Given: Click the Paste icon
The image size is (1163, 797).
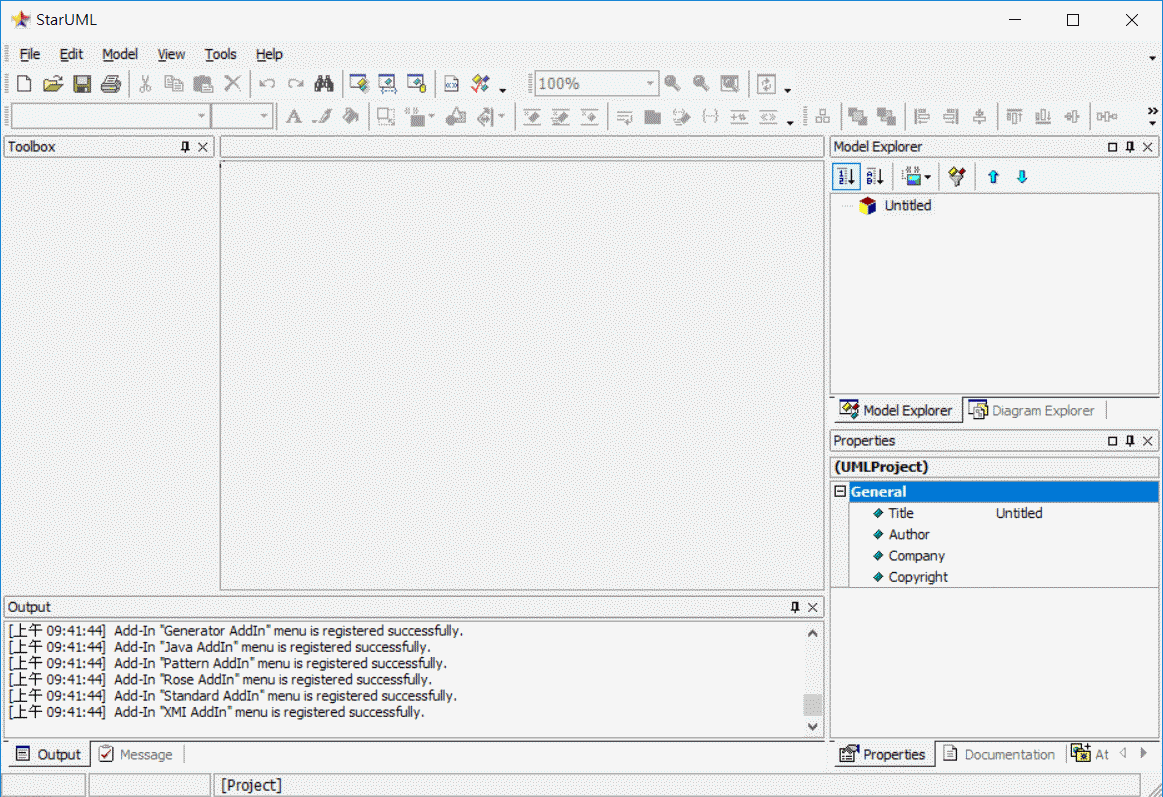Looking at the screenshot, I should [202, 84].
